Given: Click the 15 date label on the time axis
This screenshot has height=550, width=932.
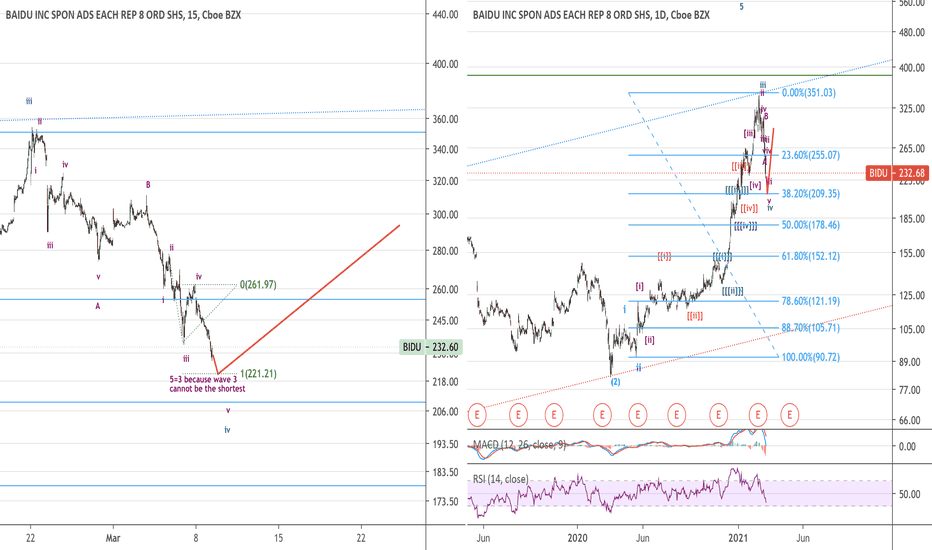Looking at the screenshot, I should [278, 538].
